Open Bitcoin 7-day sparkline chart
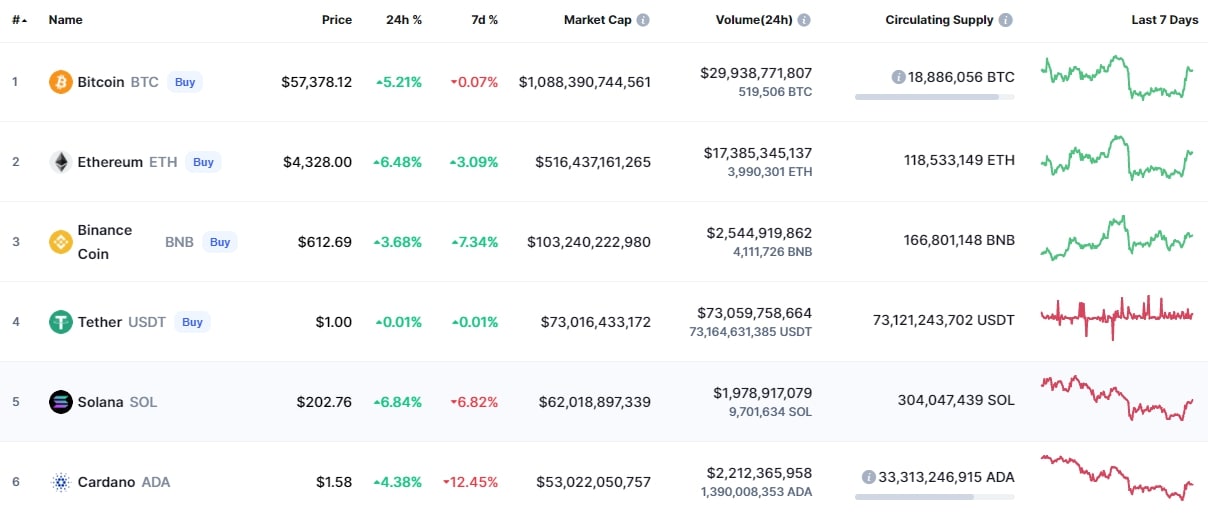This screenshot has width=1208, height=515. coord(1117,78)
